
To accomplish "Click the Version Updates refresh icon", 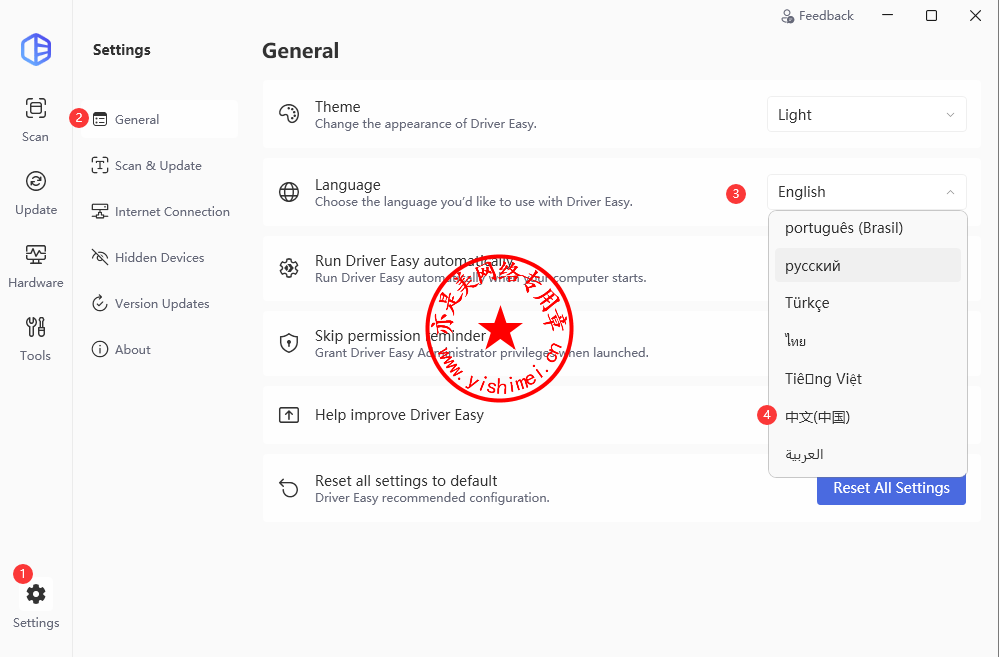I will (100, 303).
